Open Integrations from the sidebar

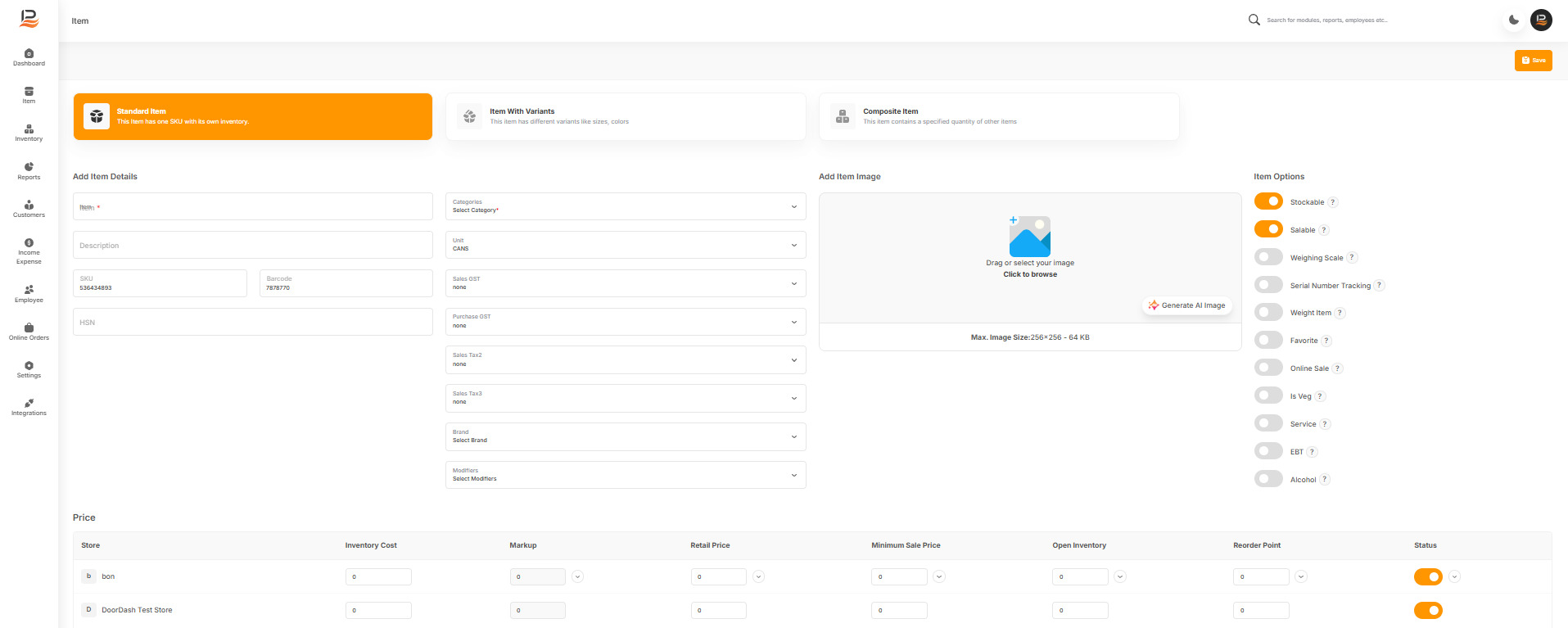pos(29,407)
